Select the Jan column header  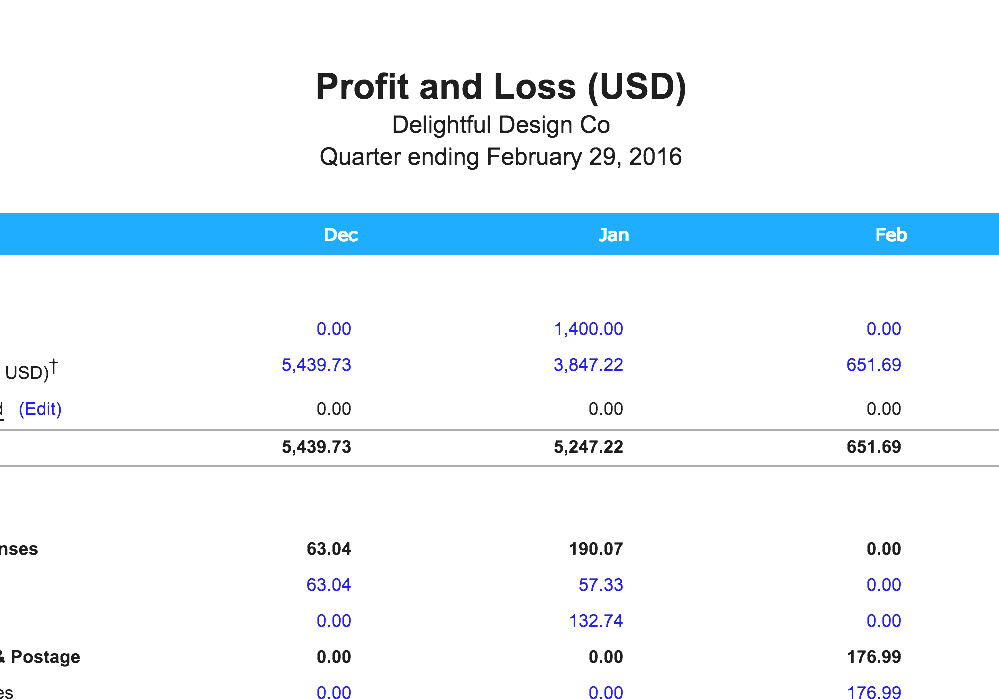pos(614,234)
